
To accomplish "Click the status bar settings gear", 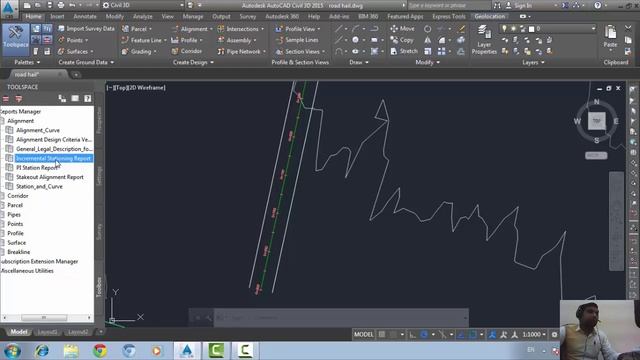I will point(554,335).
